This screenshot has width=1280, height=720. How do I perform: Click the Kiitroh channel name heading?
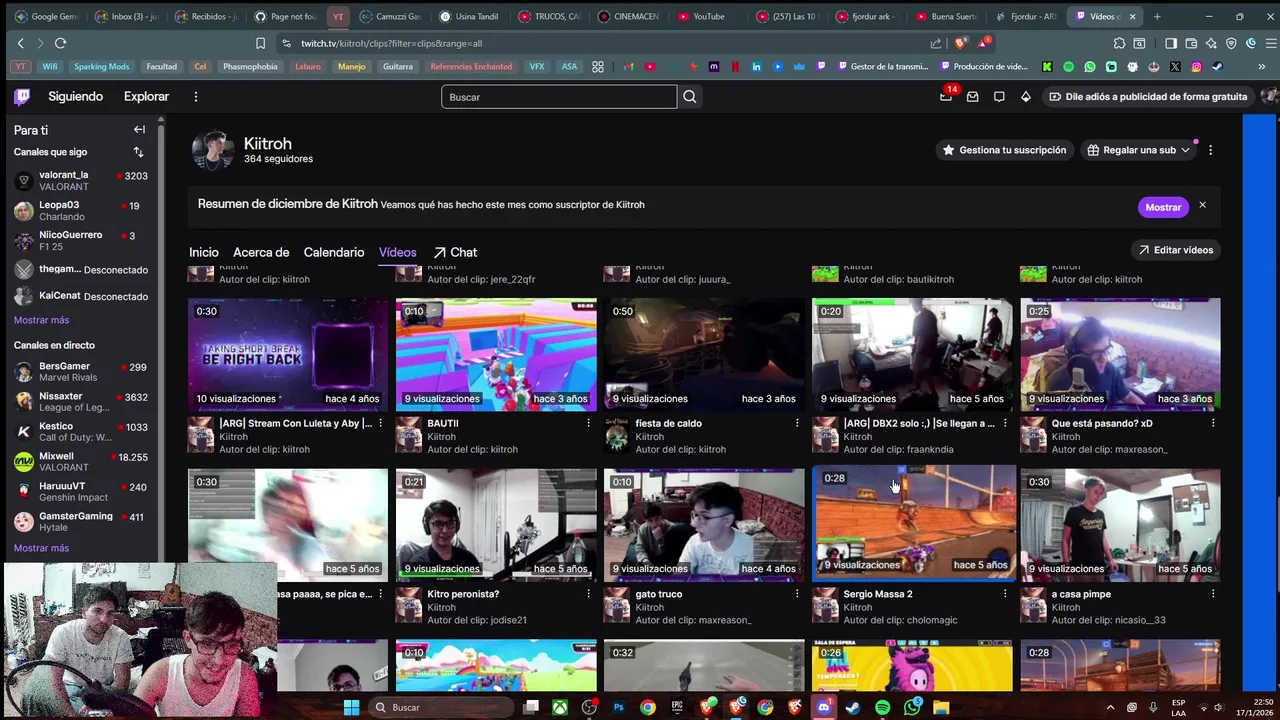click(x=268, y=144)
